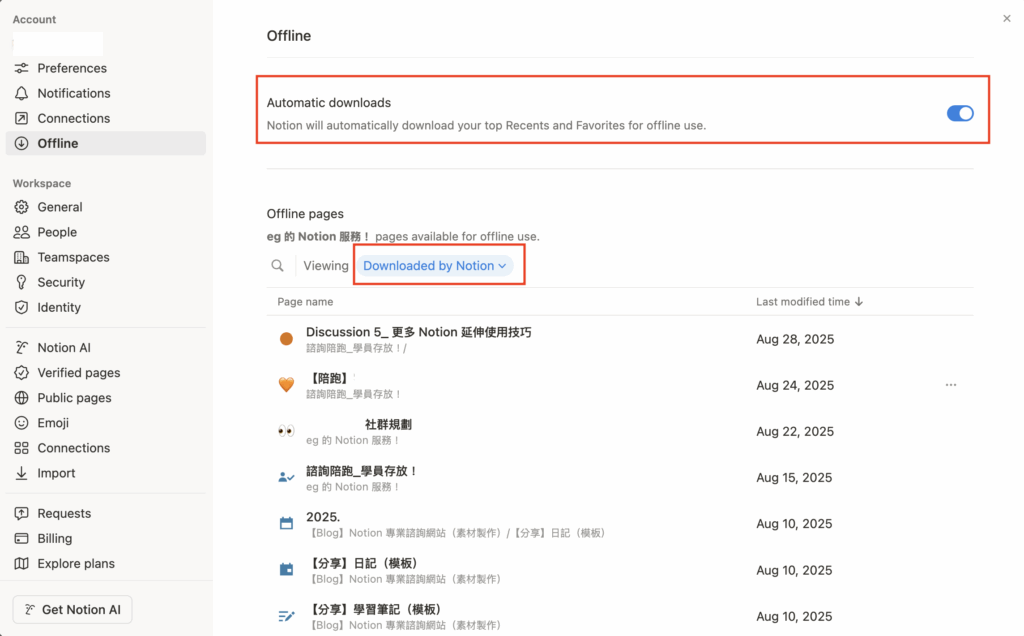Close the settings dialog
This screenshot has height=636, width=1024.
click(x=1006, y=18)
